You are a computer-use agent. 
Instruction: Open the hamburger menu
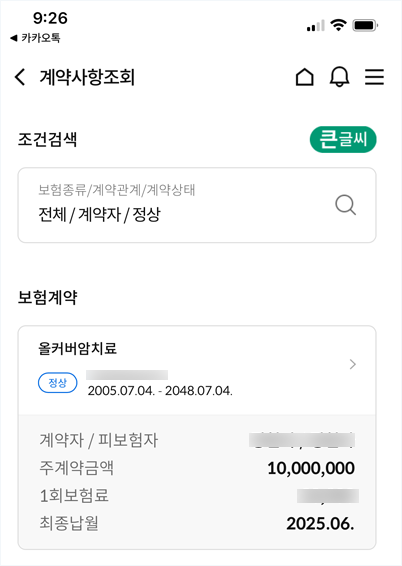374,77
